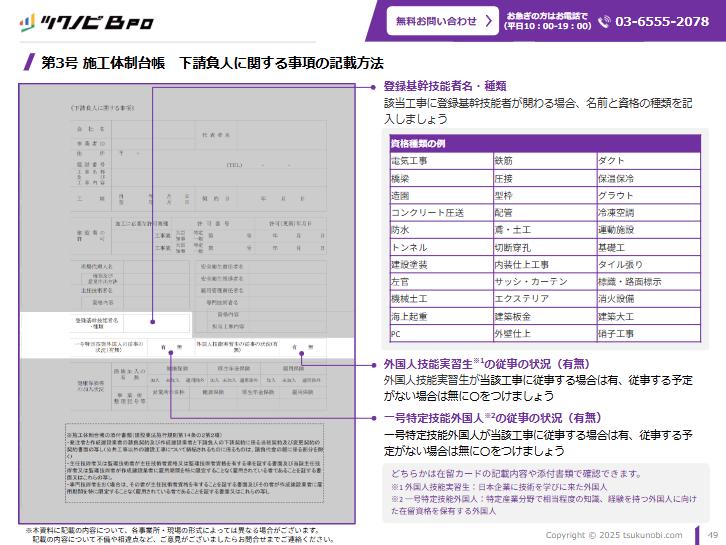Click the chevron arrow in 無料お問い合わせ button
Viewport: 726px width, 545px height.
click(x=488, y=20)
